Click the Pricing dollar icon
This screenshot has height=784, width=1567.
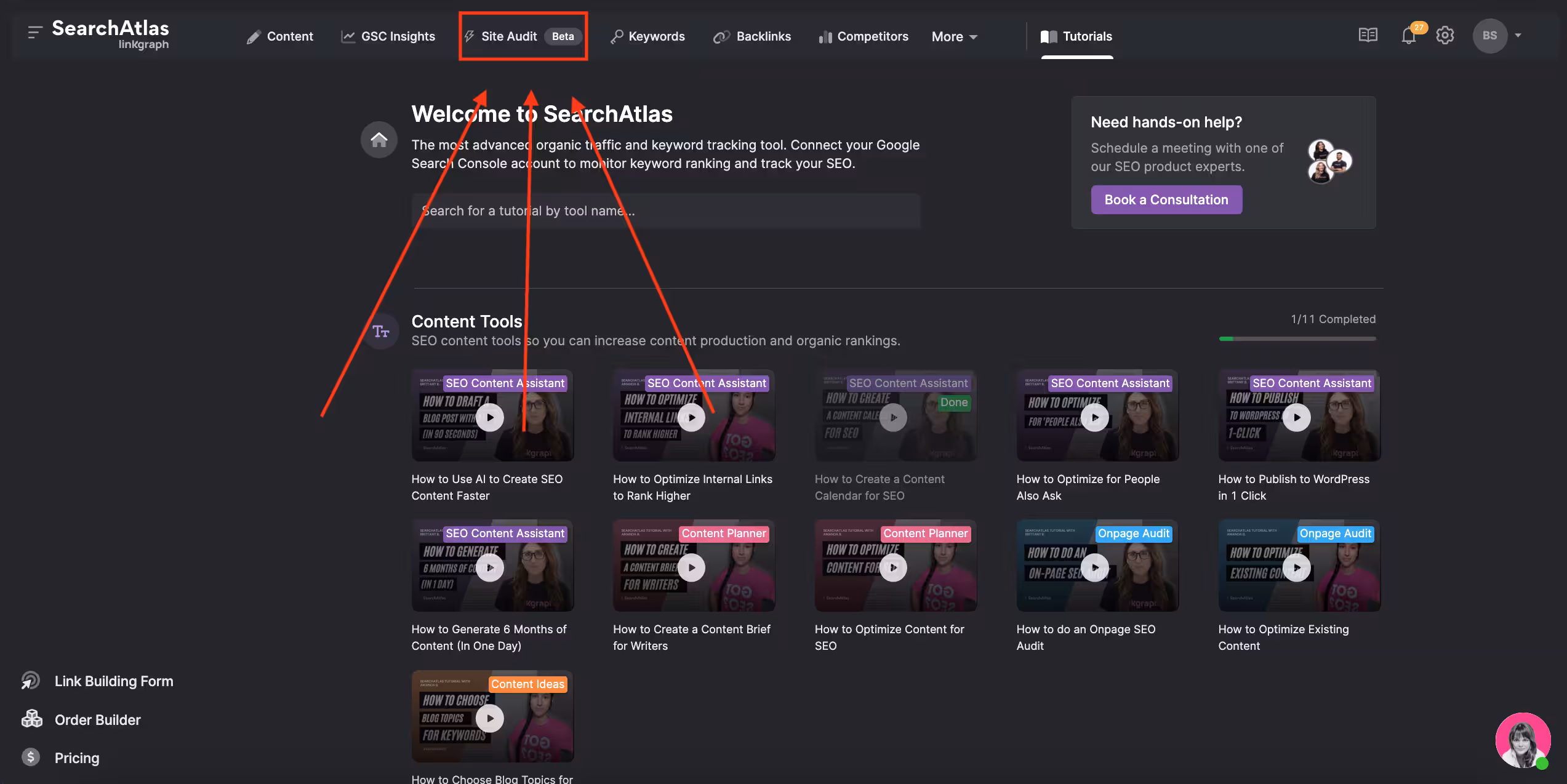click(31, 757)
